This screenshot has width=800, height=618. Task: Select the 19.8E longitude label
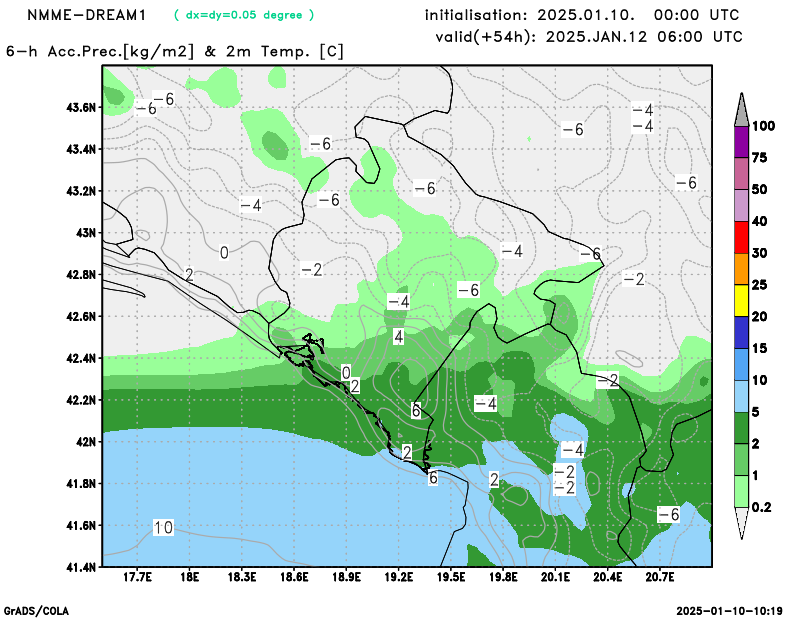click(504, 577)
